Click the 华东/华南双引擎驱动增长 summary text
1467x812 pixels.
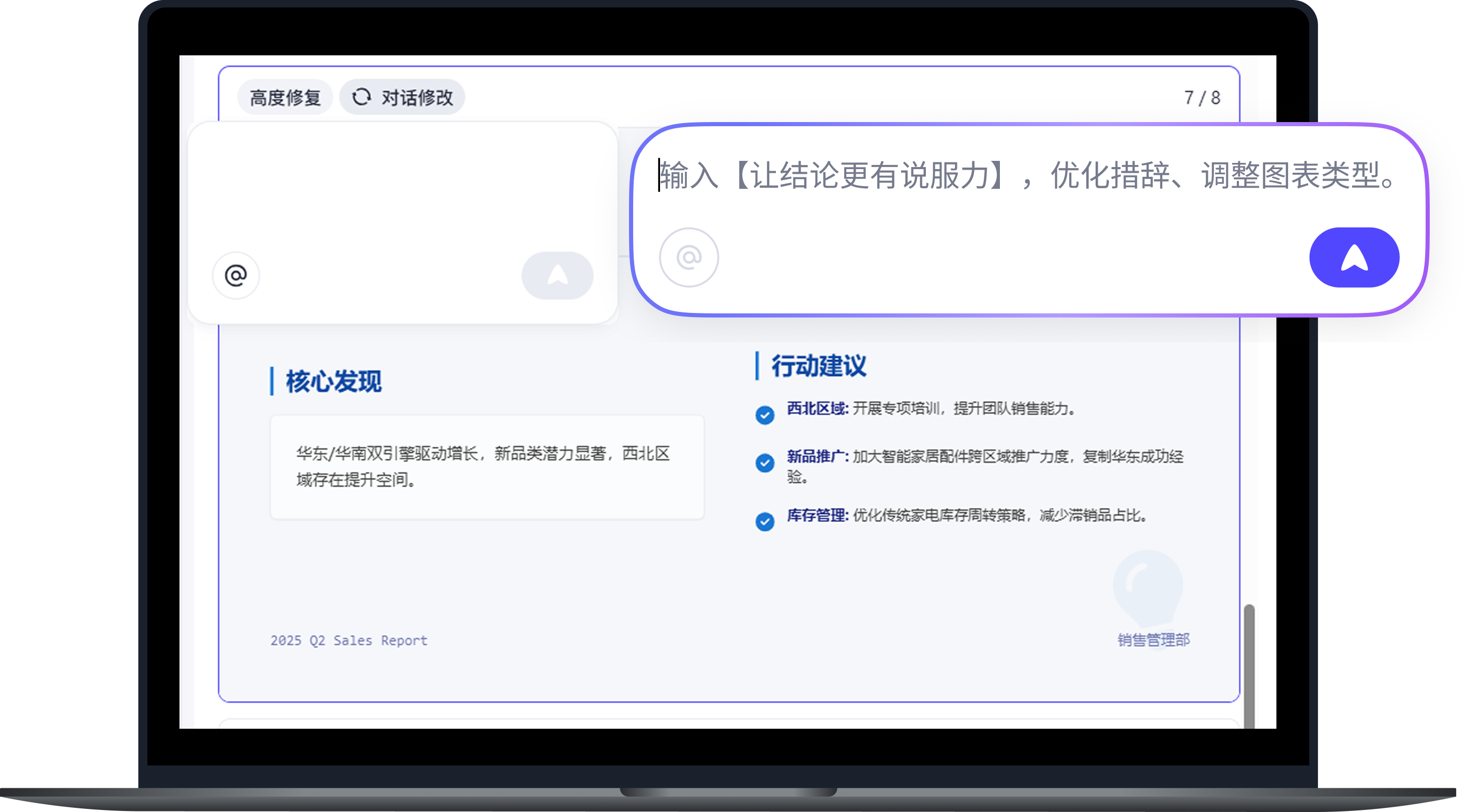pyautogui.click(x=483, y=467)
